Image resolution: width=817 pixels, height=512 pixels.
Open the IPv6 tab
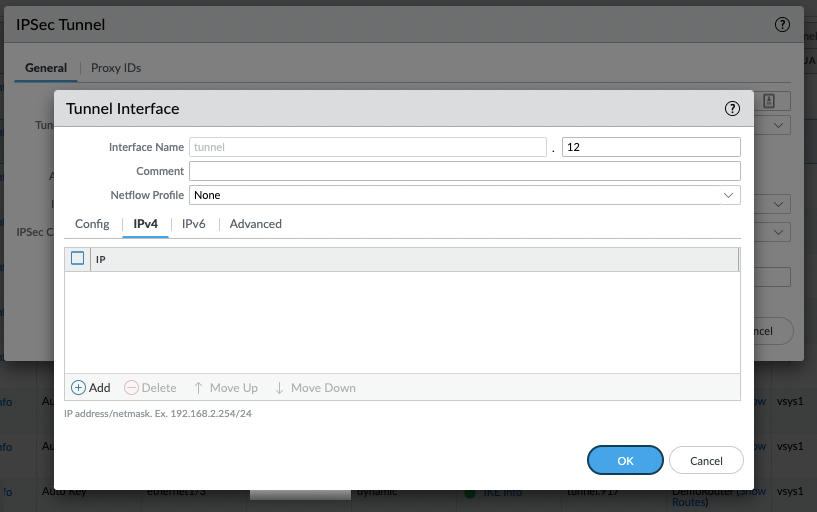193,224
